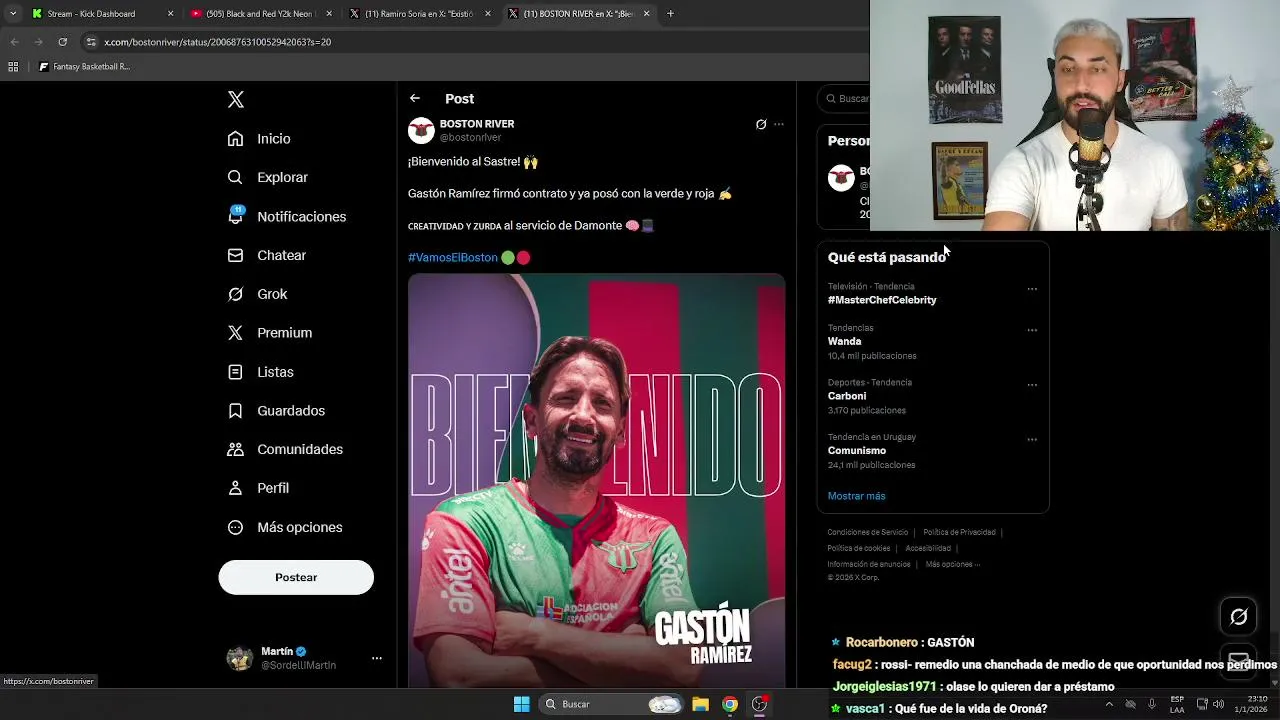Image resolution: width=1280 pixels, height=720 pixels.
Task: Expand the Más opciones footer menu
Action: (952, 564)
